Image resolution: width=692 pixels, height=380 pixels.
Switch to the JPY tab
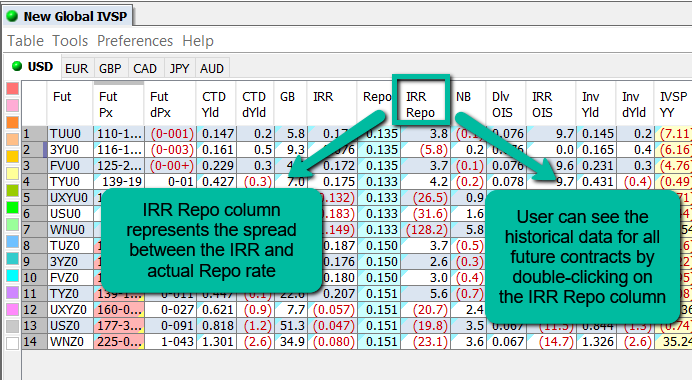click(x=179, y=68)
